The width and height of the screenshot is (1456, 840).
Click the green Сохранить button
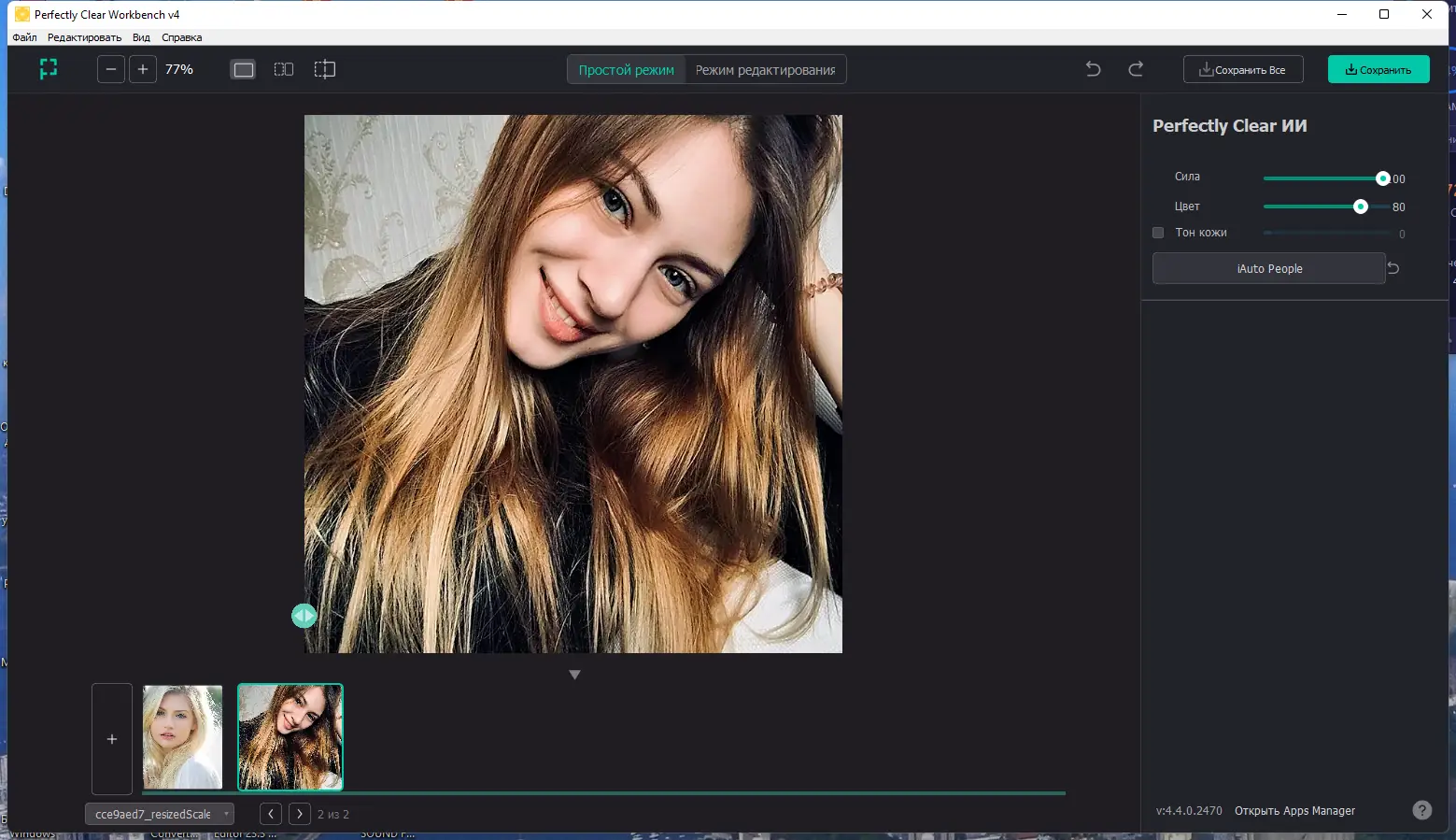pyautogui.click(x=1378, y=69)
